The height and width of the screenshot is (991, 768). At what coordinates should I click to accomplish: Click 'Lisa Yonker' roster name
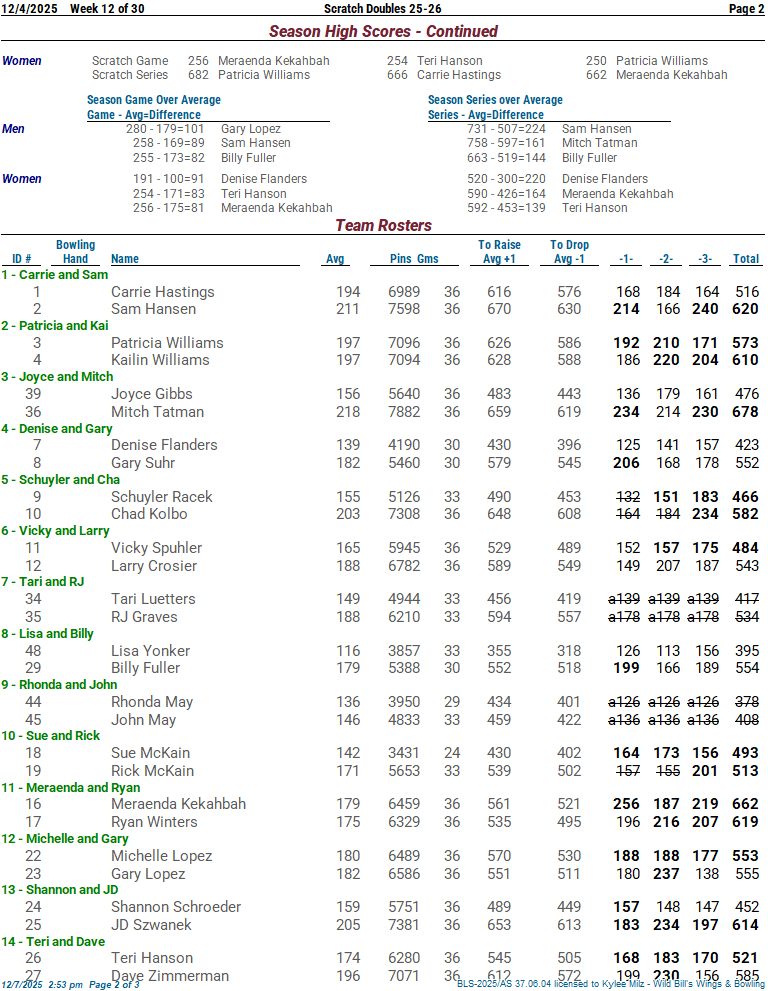[150, 651]
